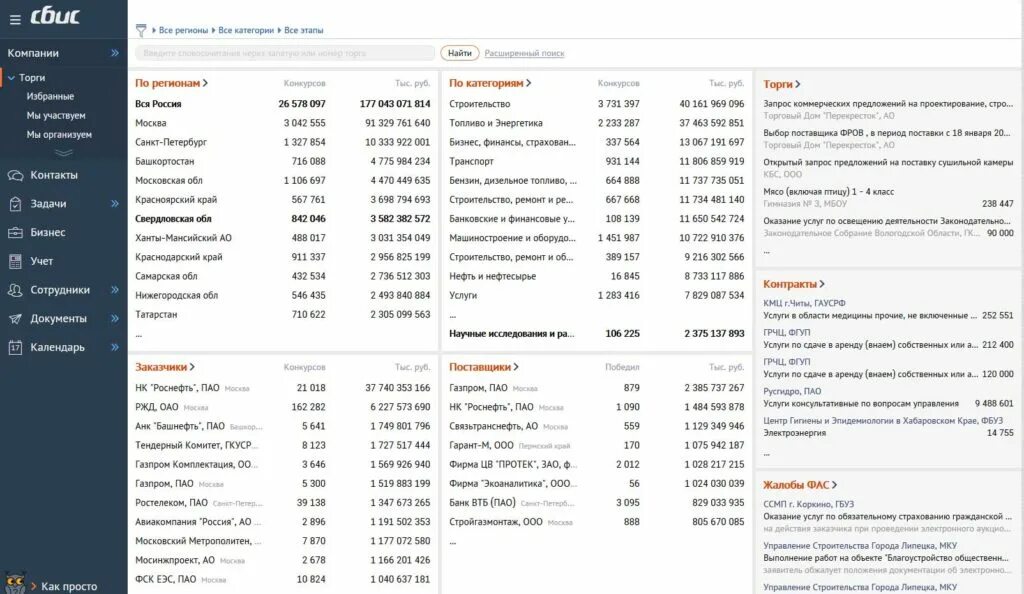Viewport: 1024px width, 594px height.
Task: Open supplier Газпром, ПАО in Поставщики
Action: 478,388
